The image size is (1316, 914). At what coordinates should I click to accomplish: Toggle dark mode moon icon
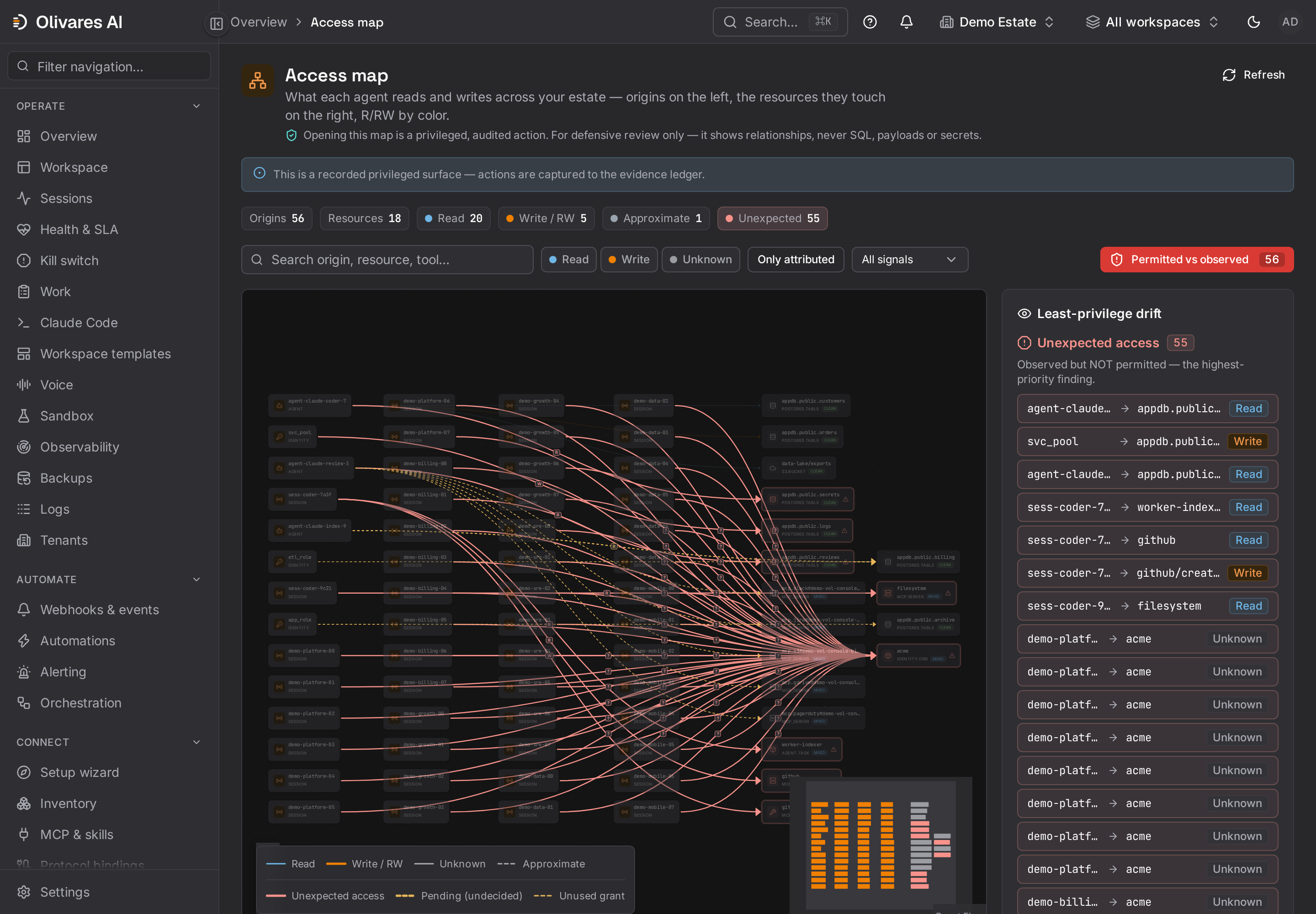[x=1253, y=22]
